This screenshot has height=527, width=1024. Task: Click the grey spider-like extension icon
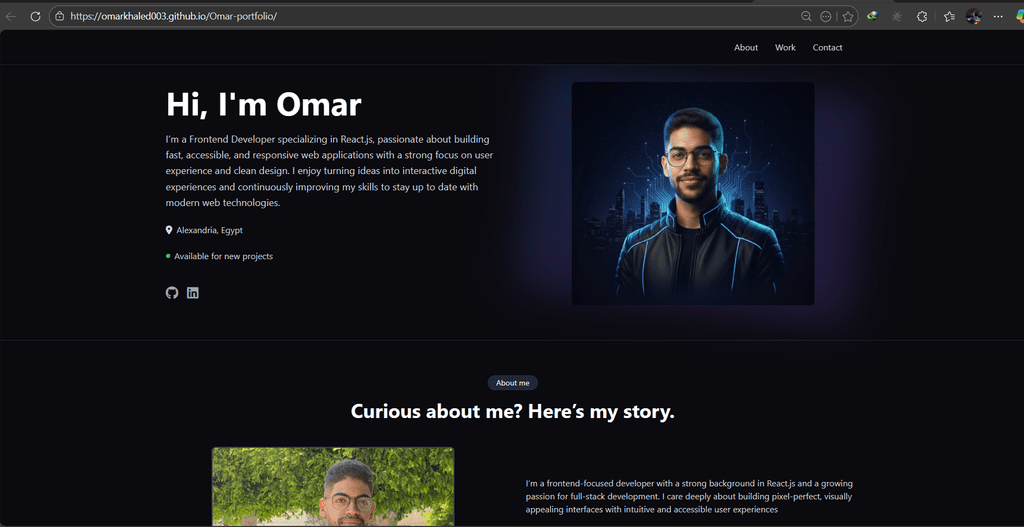click(897, 16)
